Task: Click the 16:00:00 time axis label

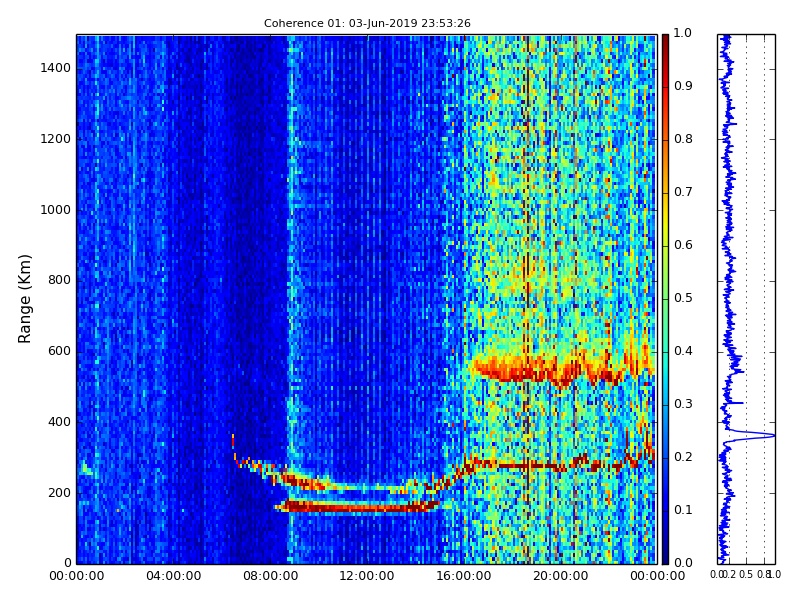Action: tap(464, 576)
